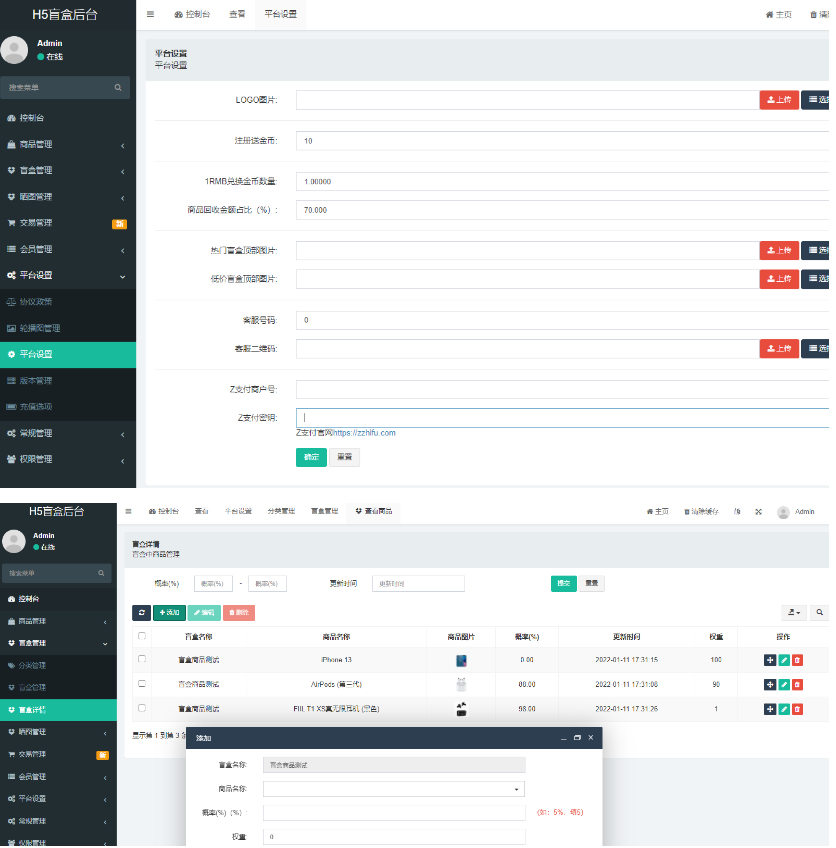Click language icon in 盲盒详情 page header

(737, 512)
